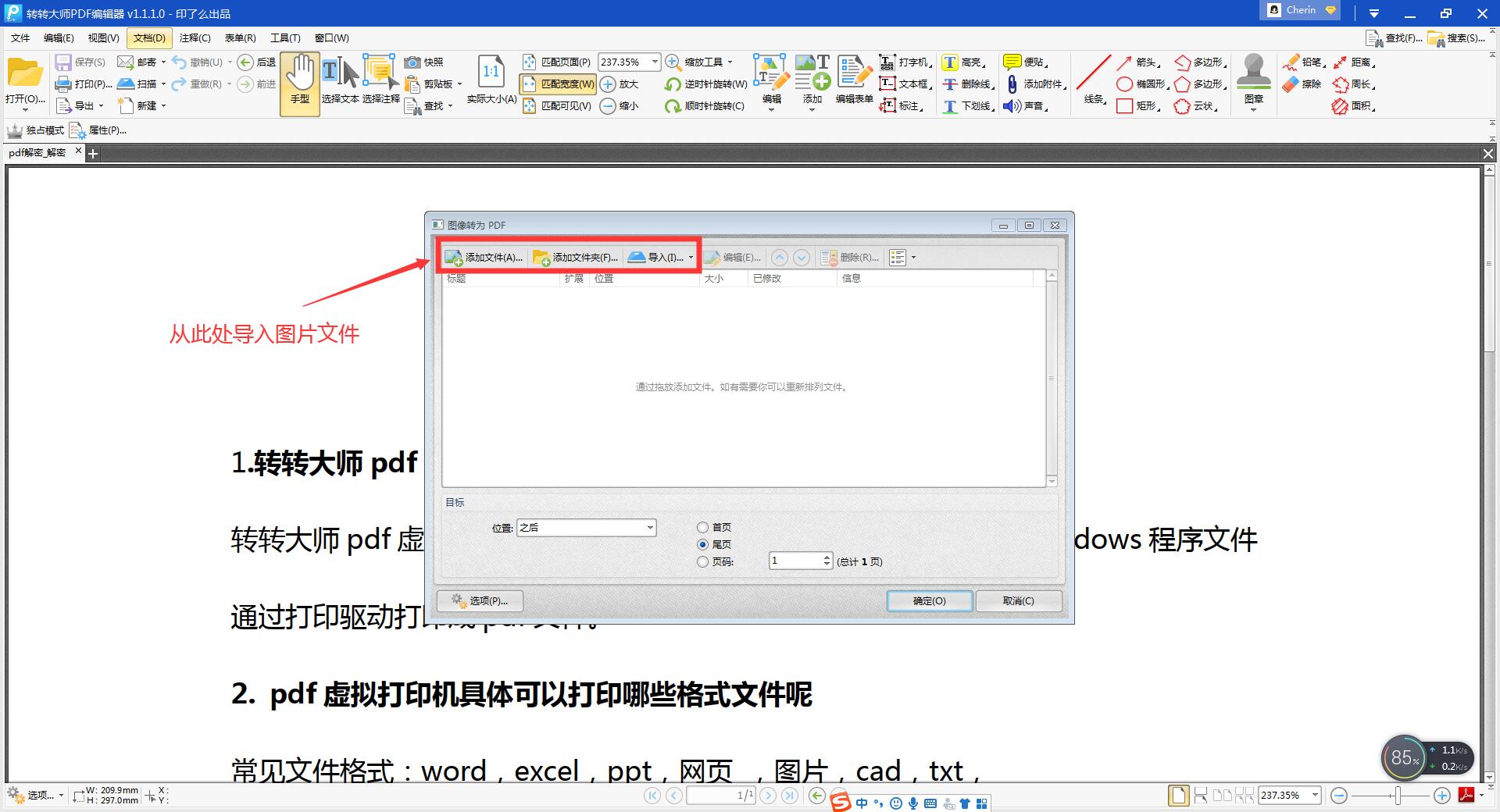Open dialog Options (选项(P)...) button
Screen dimensions: 1500x812
click(x=480, y=600)
